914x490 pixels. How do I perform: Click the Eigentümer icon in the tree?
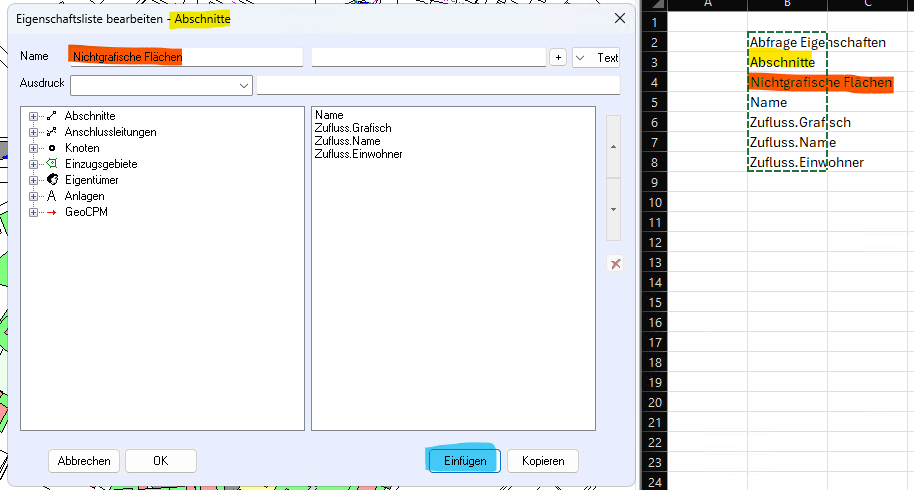52,180
